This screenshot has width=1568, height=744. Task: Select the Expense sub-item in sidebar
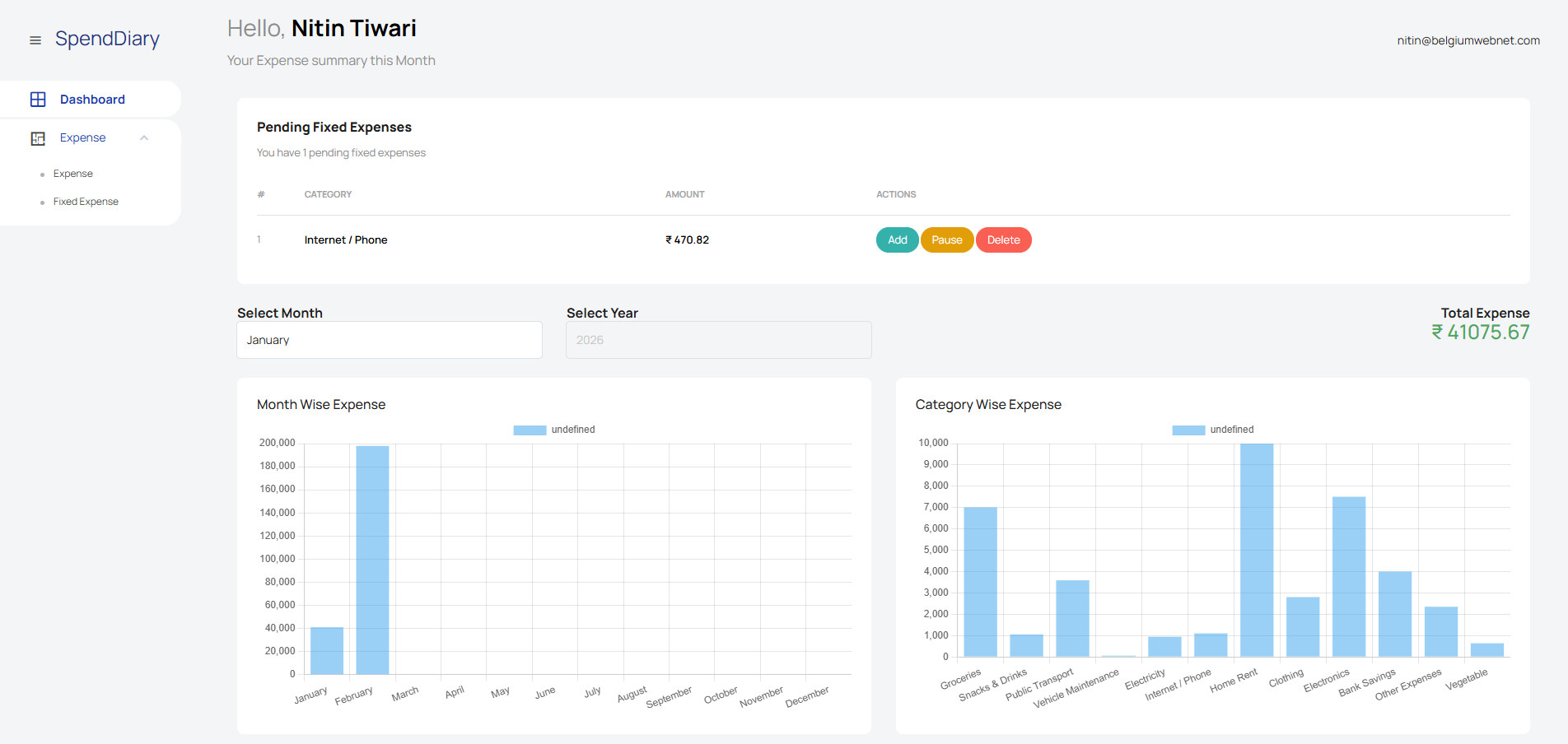pyautogui.click(x=73, y=174)
